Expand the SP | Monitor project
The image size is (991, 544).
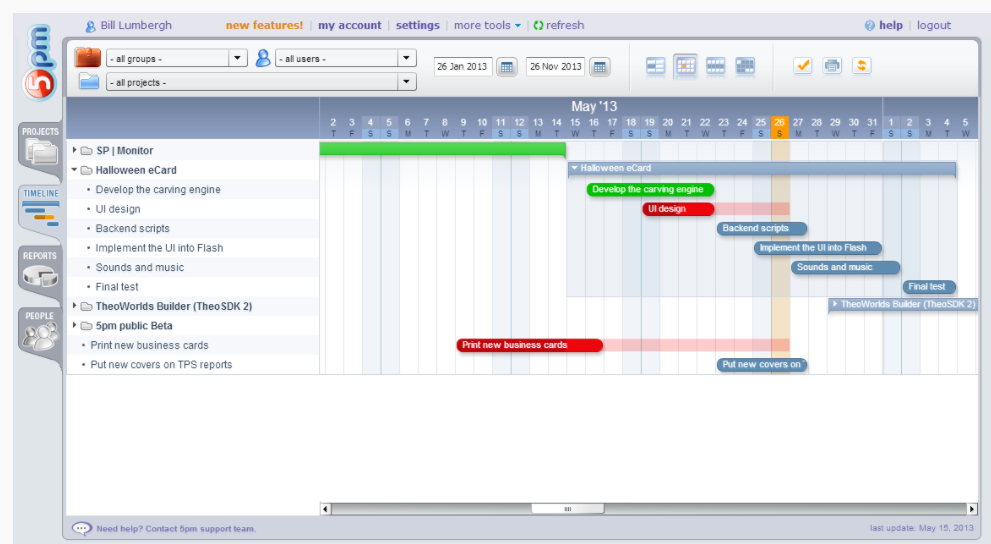(x=75, y=150)
